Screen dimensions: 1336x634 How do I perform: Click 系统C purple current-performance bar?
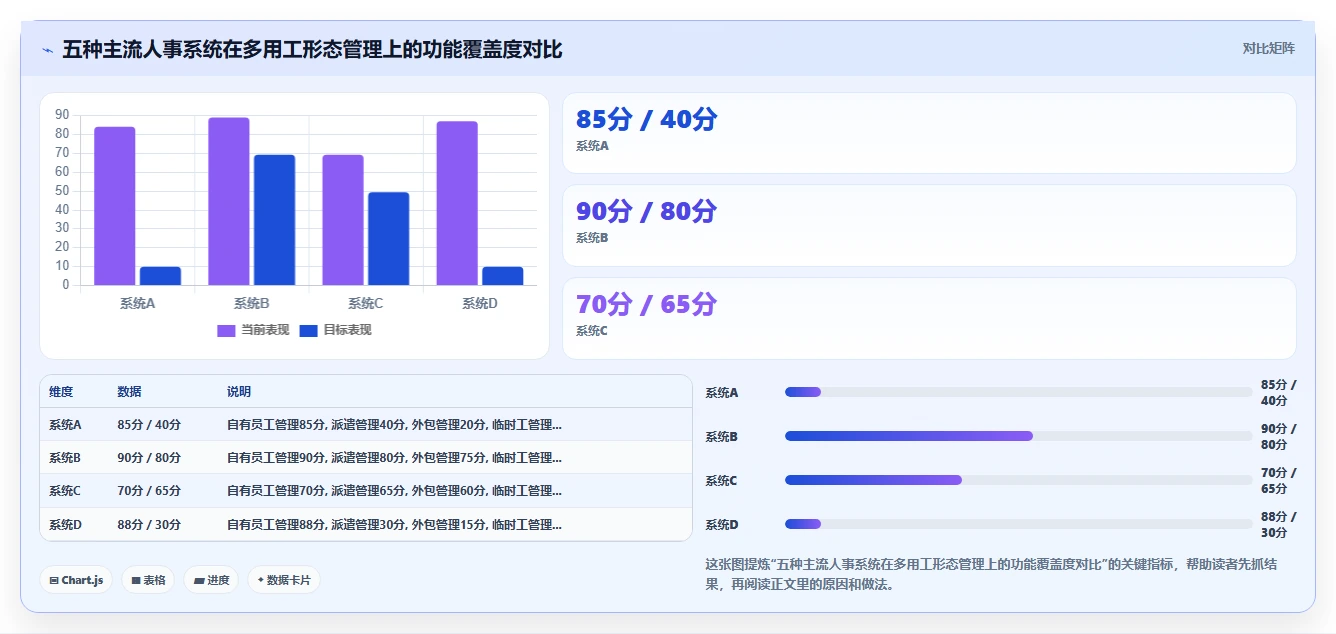tap(343, 220)
